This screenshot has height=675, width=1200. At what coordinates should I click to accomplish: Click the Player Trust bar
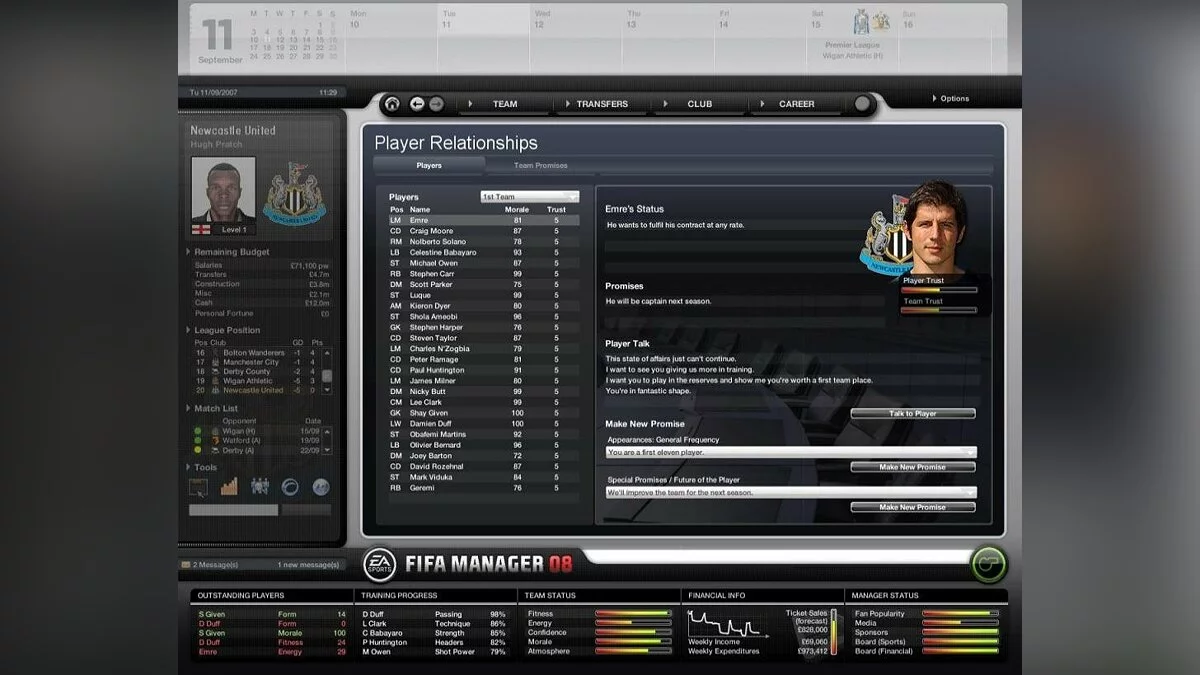(939, 290)
